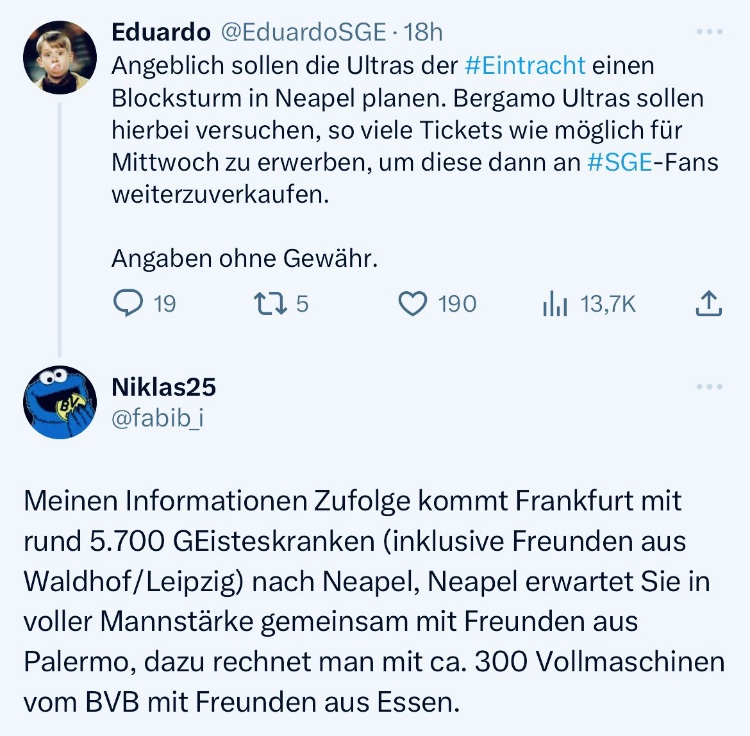Open more options on Eduardo's tweet
This screenshot has height=736, width=750.
click(x=708, y=31)
